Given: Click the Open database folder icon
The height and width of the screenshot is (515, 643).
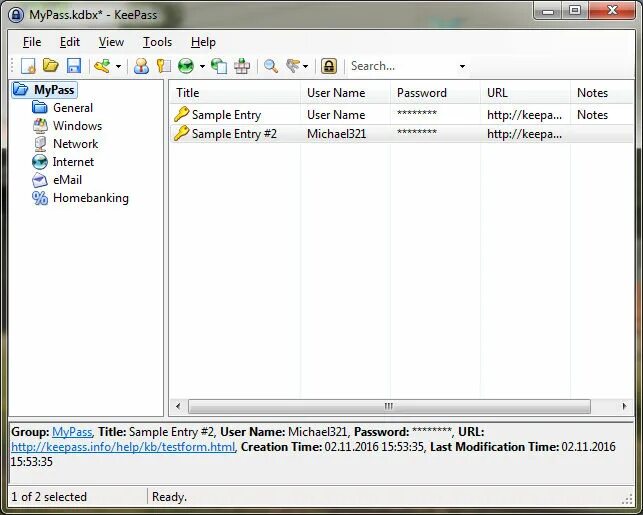Looking at the screenshot, I should click(50, 66).
